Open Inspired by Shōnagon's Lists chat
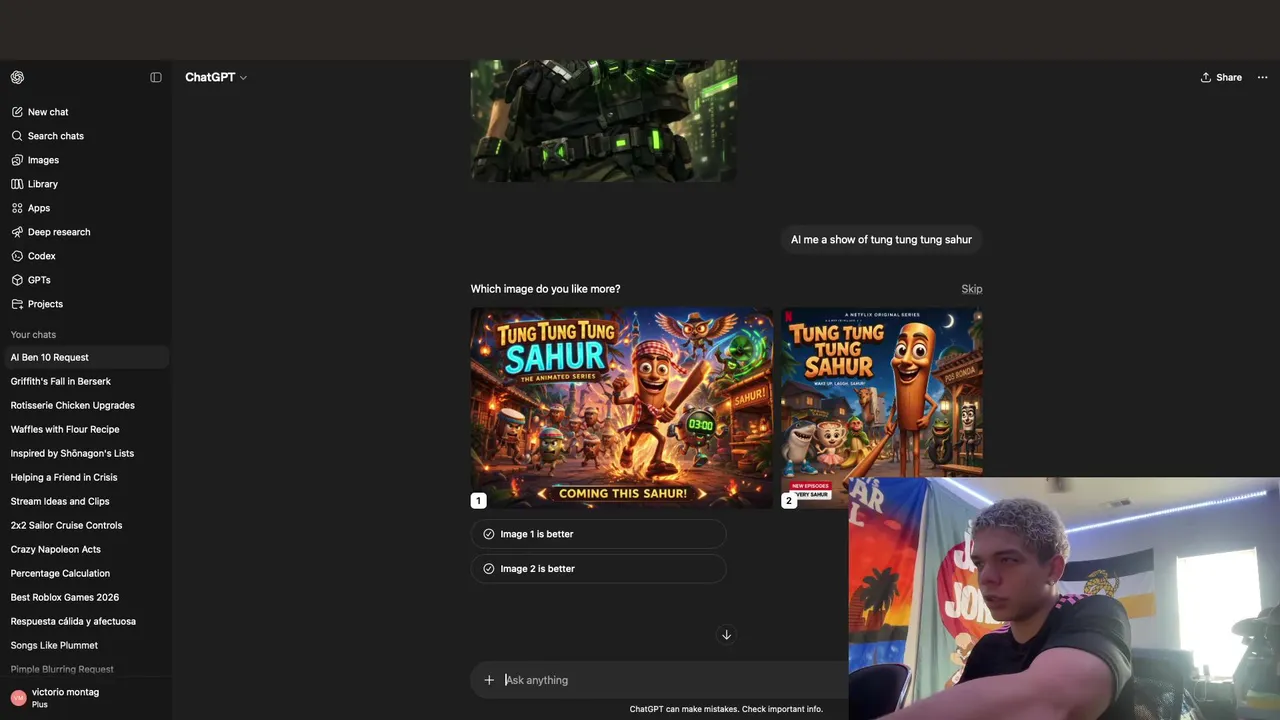This screenshot has height=720, width=1280. (x=86, y=453)
